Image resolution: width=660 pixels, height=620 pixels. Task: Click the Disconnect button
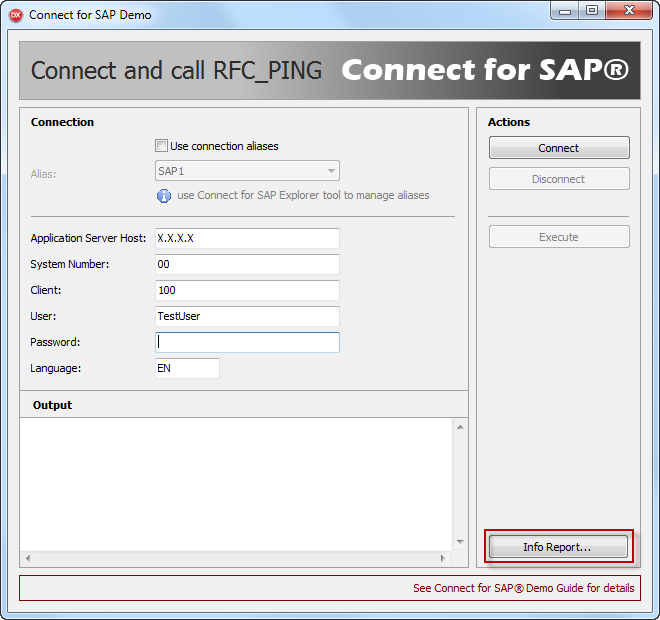(559, 179)
